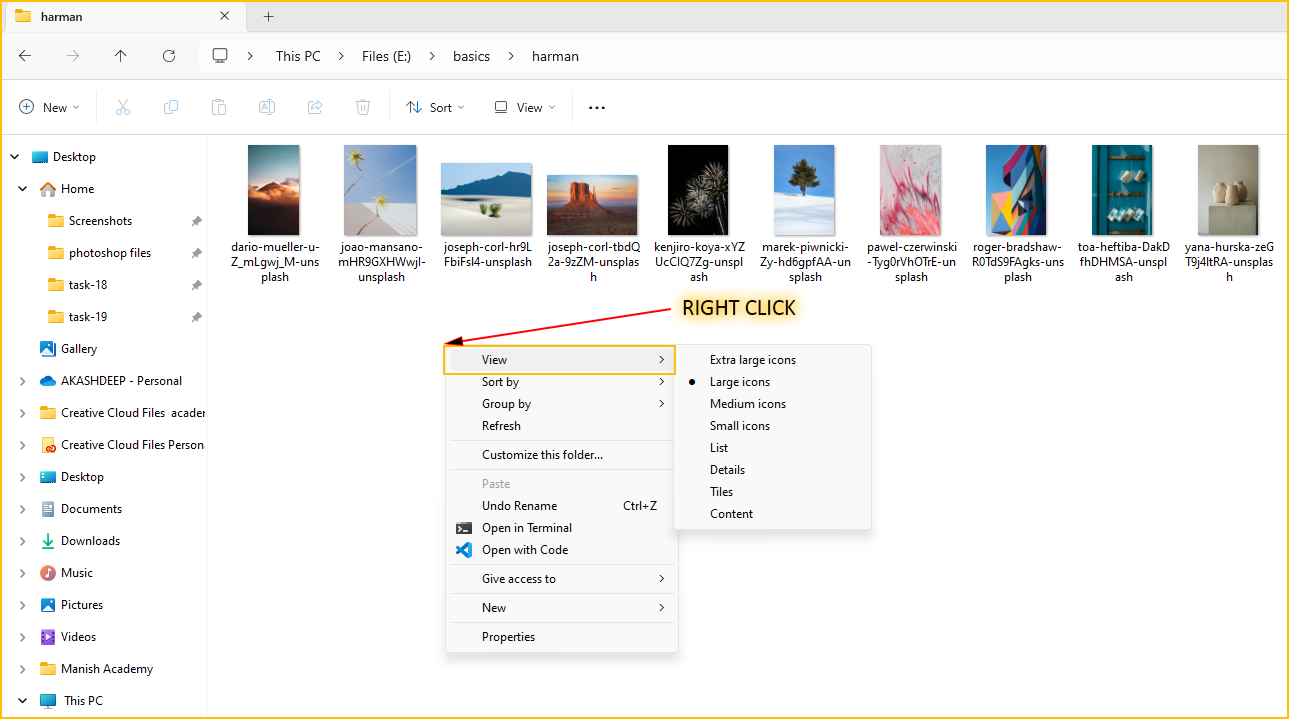The image size is (1289, 719).
Task: Open the Downloads folder in sidebar
Action: [90, 541]
